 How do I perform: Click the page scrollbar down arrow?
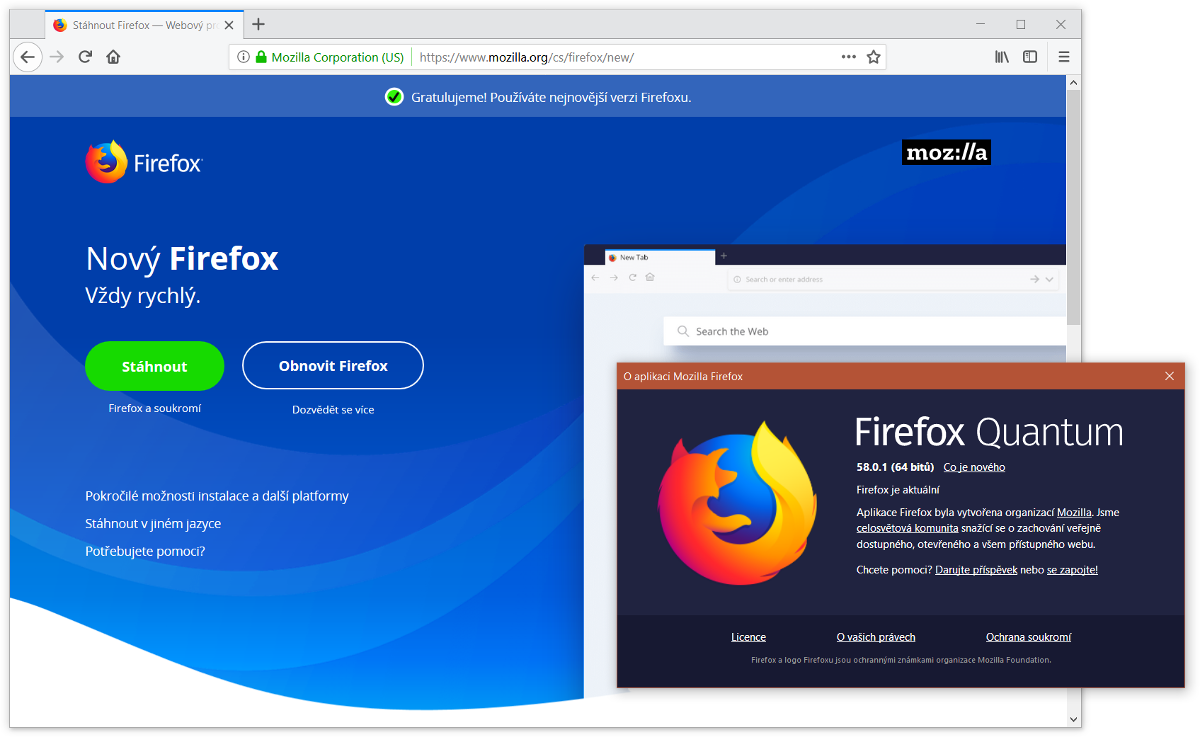click(1074, 719)
